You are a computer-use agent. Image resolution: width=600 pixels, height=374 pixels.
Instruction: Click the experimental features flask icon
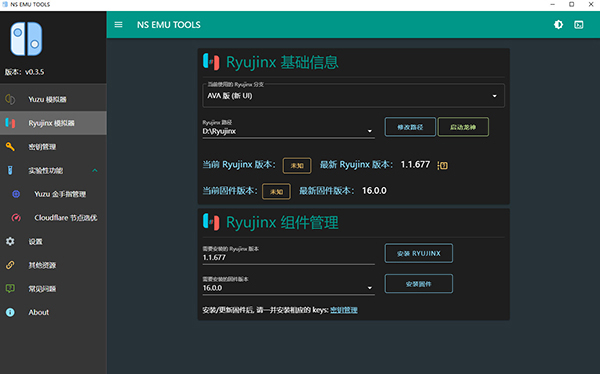[x=10, y=170]
